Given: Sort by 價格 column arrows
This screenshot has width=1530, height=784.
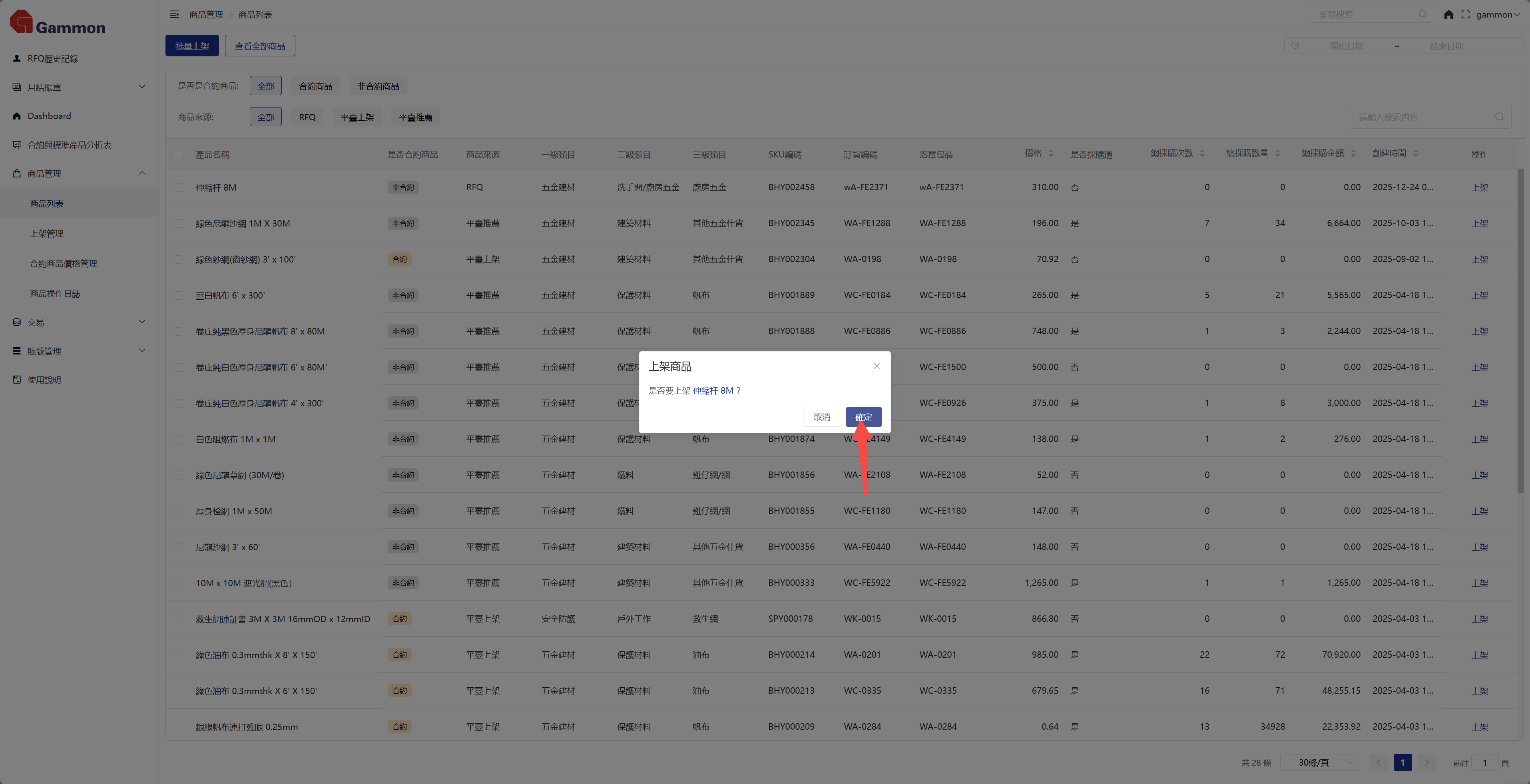Looking at the screenshot, I should click(x=1051, y=153).
